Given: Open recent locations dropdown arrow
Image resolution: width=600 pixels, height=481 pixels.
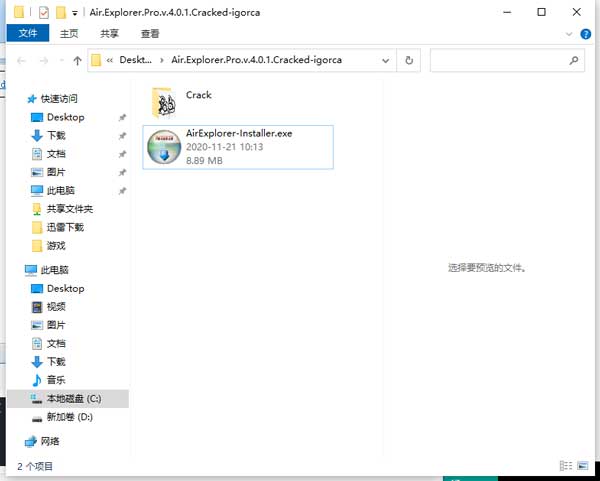Looking at the screenshot, I should [61, 60].
